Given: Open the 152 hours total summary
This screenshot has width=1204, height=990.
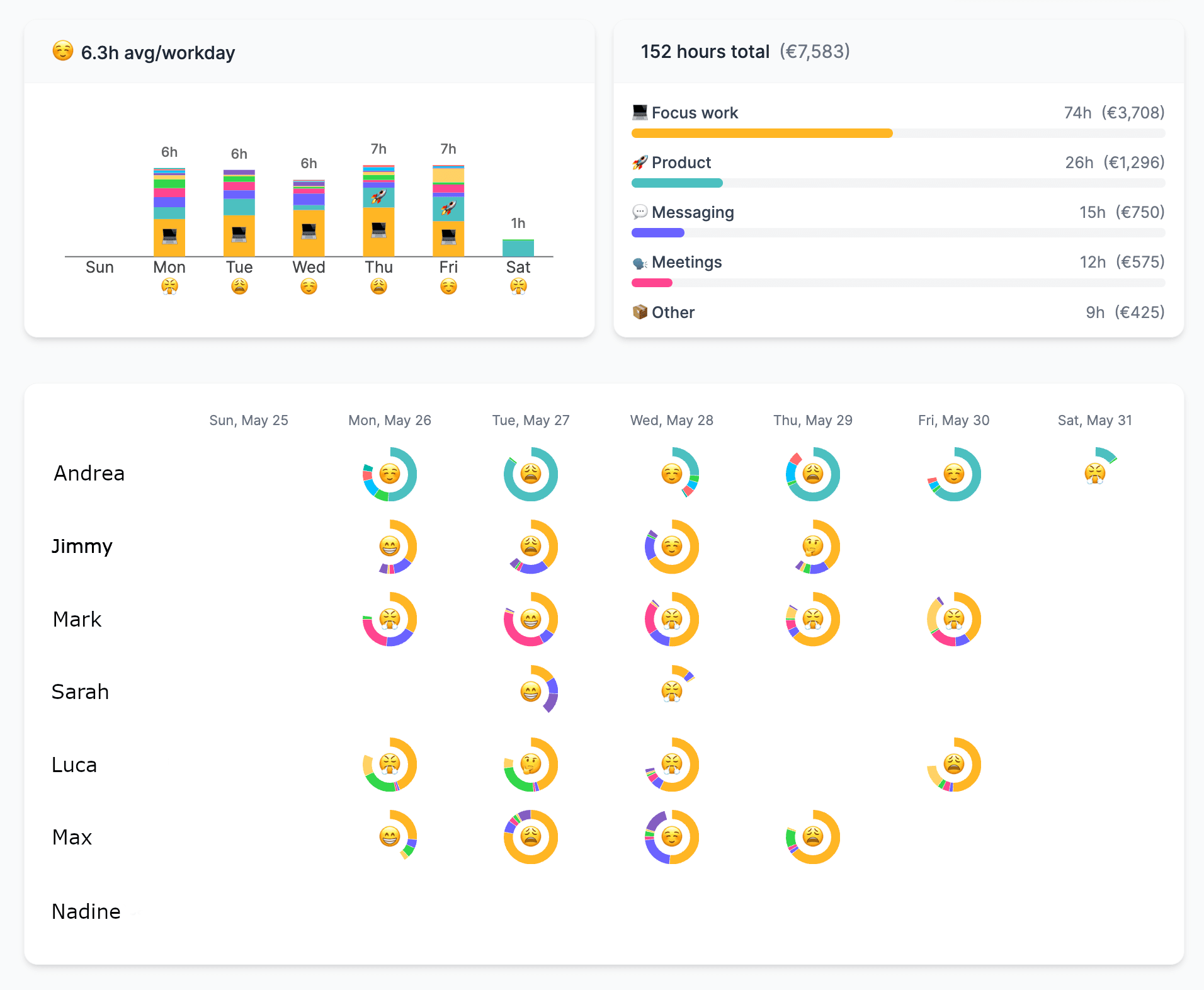Looking at the screenshot, I should click(705, 52).
